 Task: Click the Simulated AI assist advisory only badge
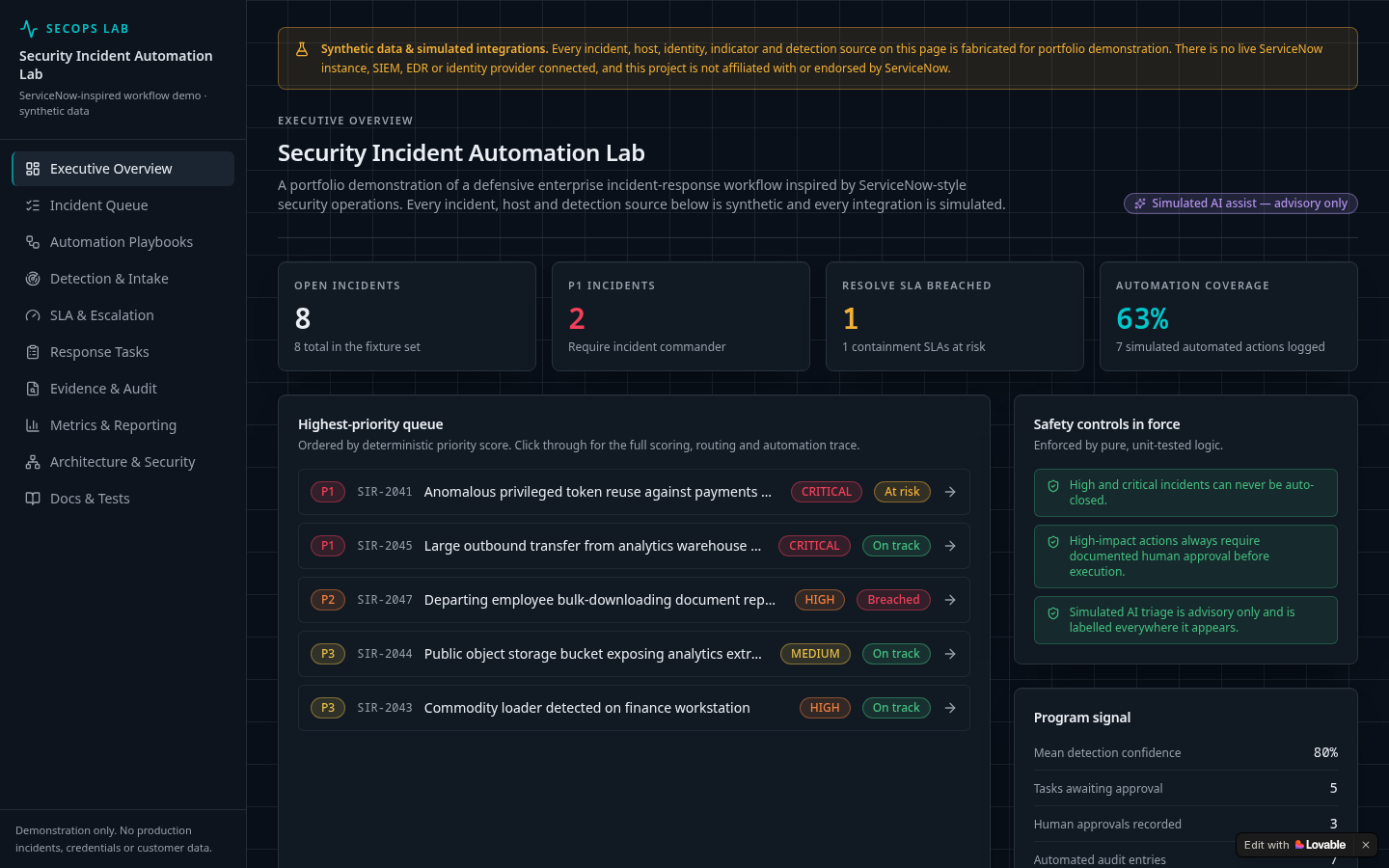tap(1240, 203)
